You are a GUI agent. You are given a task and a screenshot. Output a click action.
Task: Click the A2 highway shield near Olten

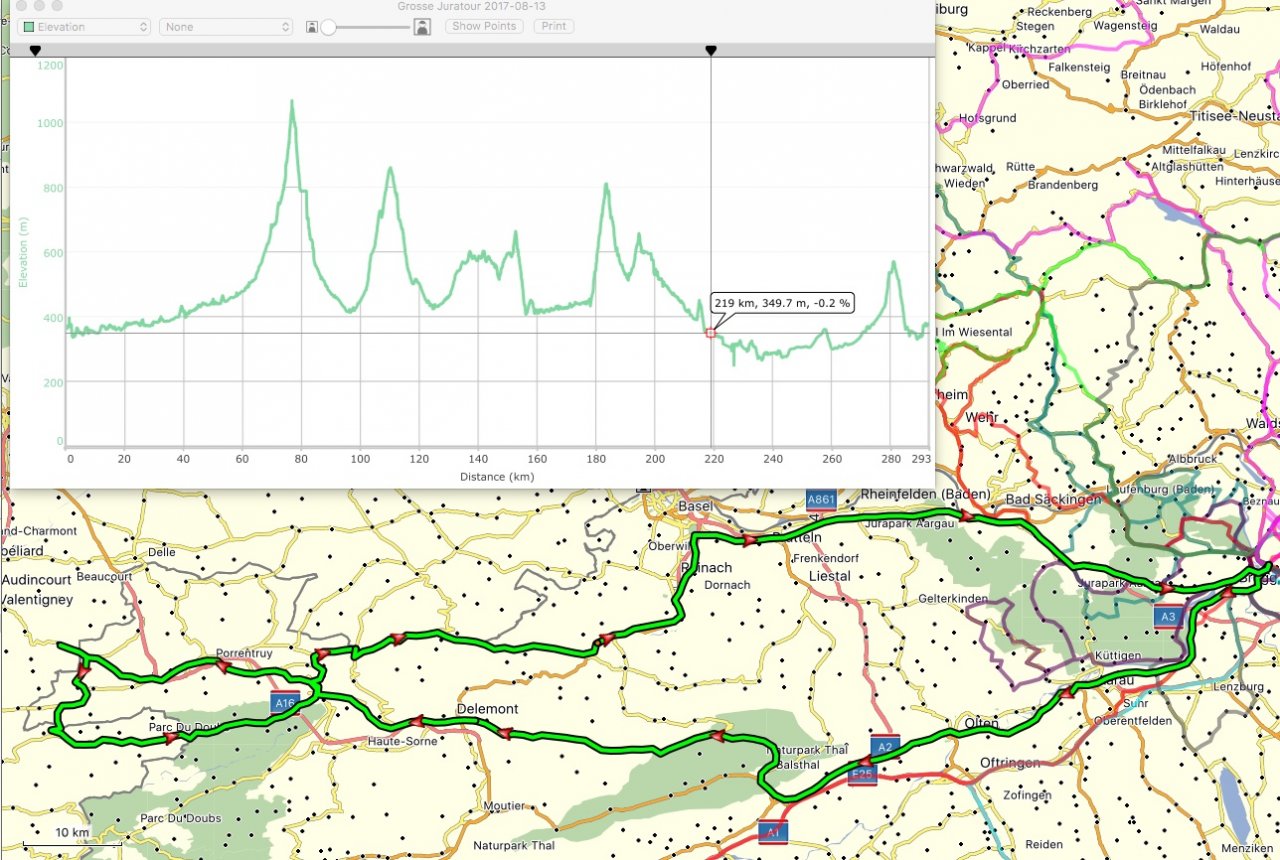883,746
